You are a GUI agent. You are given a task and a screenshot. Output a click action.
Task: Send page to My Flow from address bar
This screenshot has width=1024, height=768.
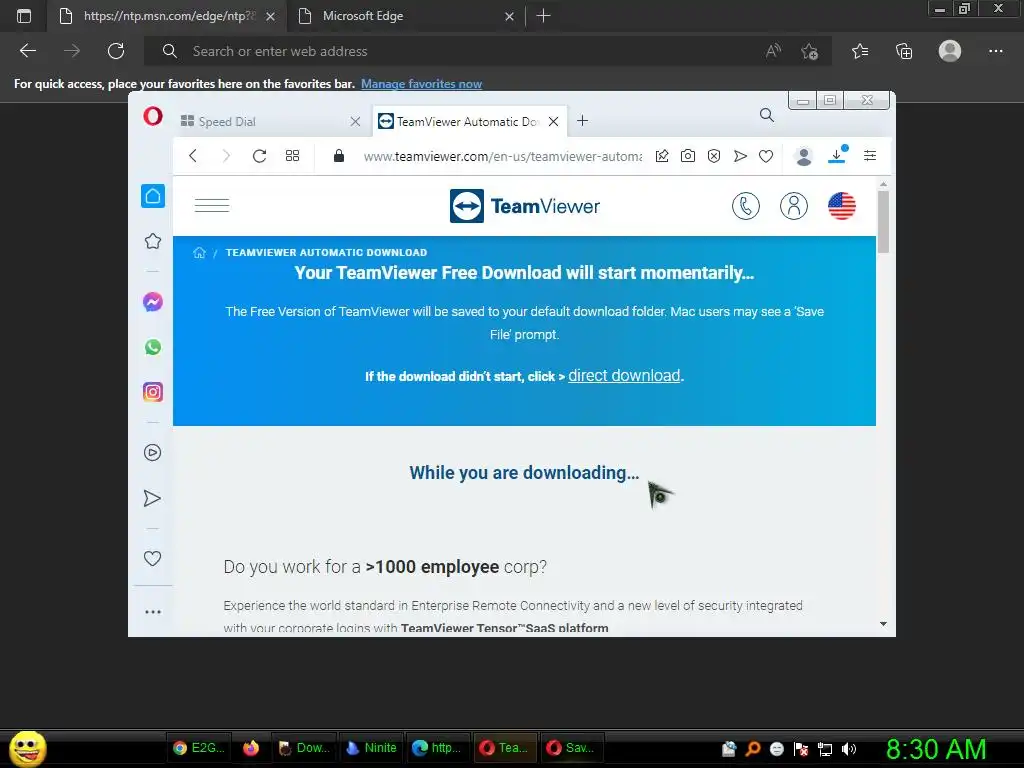740,155
